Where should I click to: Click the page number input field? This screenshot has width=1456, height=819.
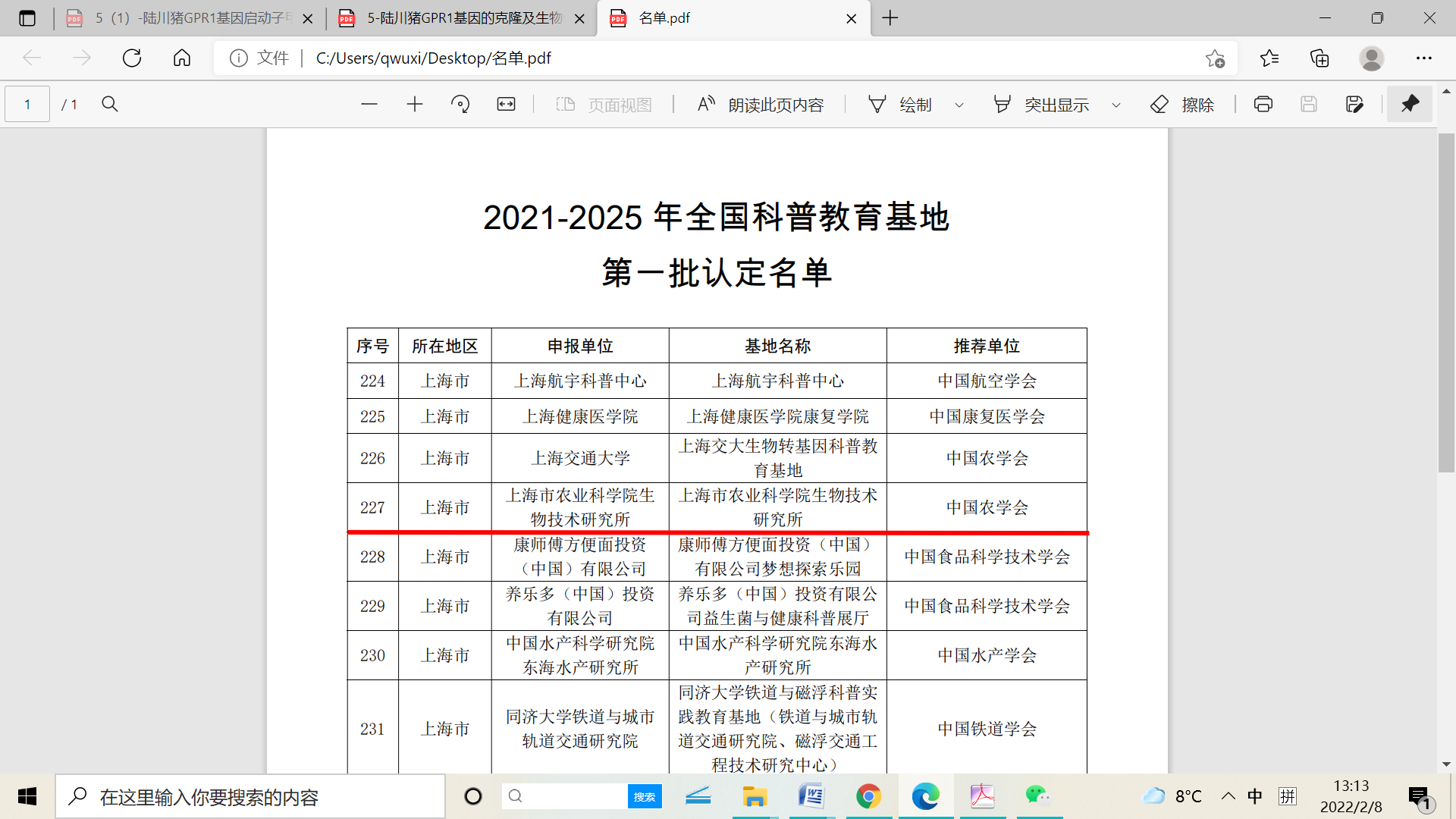[27, 105]
